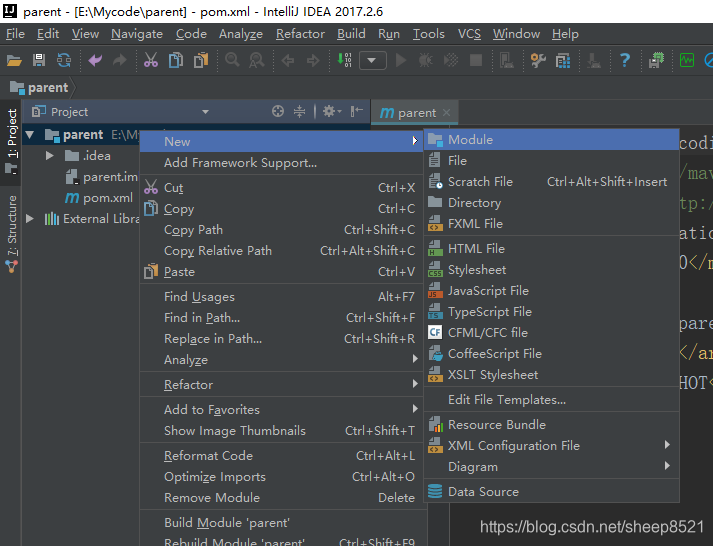Select Remove Module in context menu
713x546 pixels.
pos(281,497)
